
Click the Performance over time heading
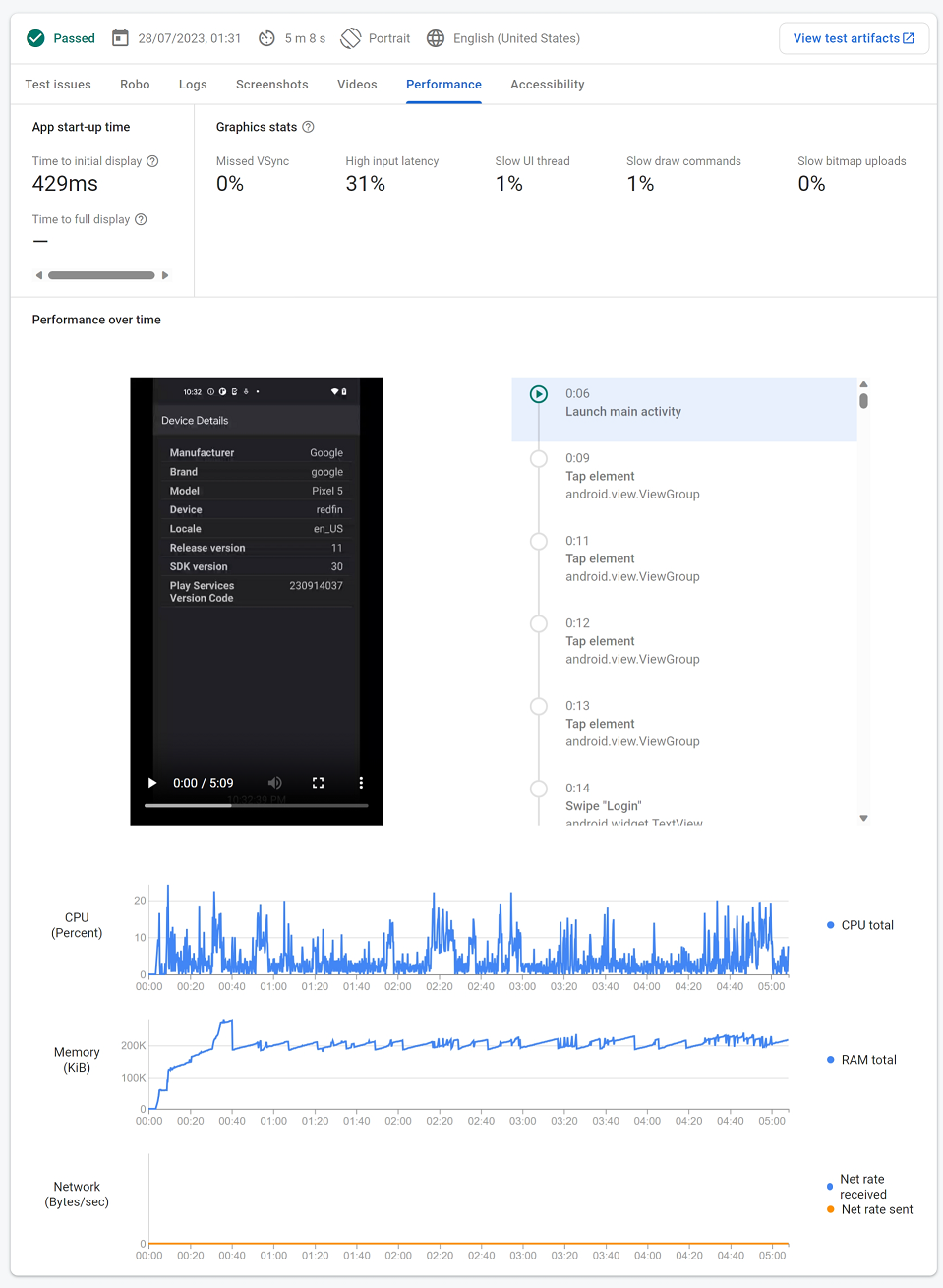point(96,320)
